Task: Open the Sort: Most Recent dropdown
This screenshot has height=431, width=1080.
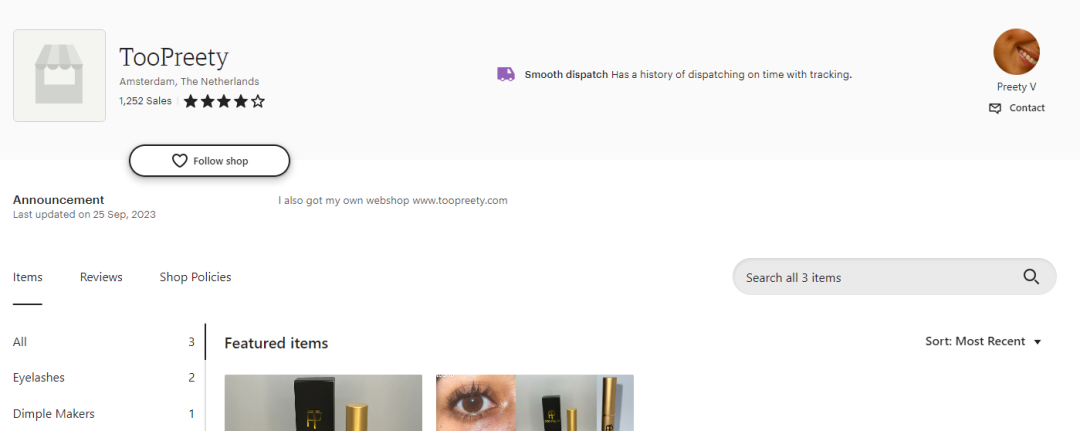Action: point(983,341)
